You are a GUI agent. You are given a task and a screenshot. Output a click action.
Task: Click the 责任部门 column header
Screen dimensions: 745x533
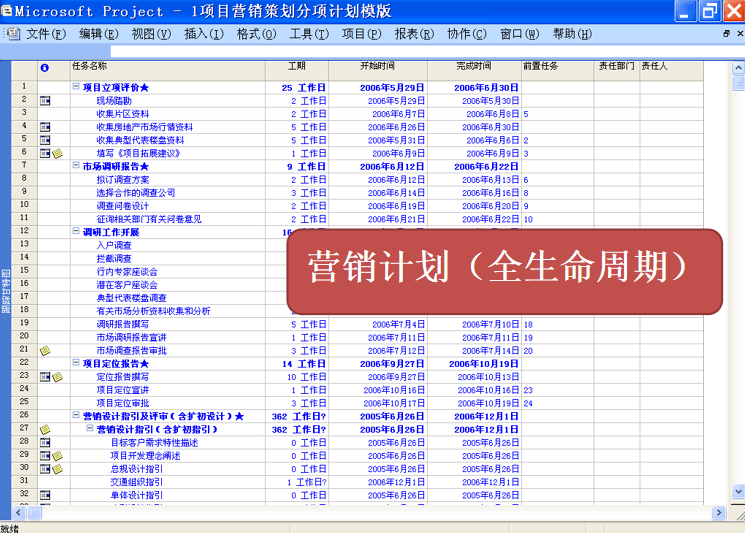point(616,70)
